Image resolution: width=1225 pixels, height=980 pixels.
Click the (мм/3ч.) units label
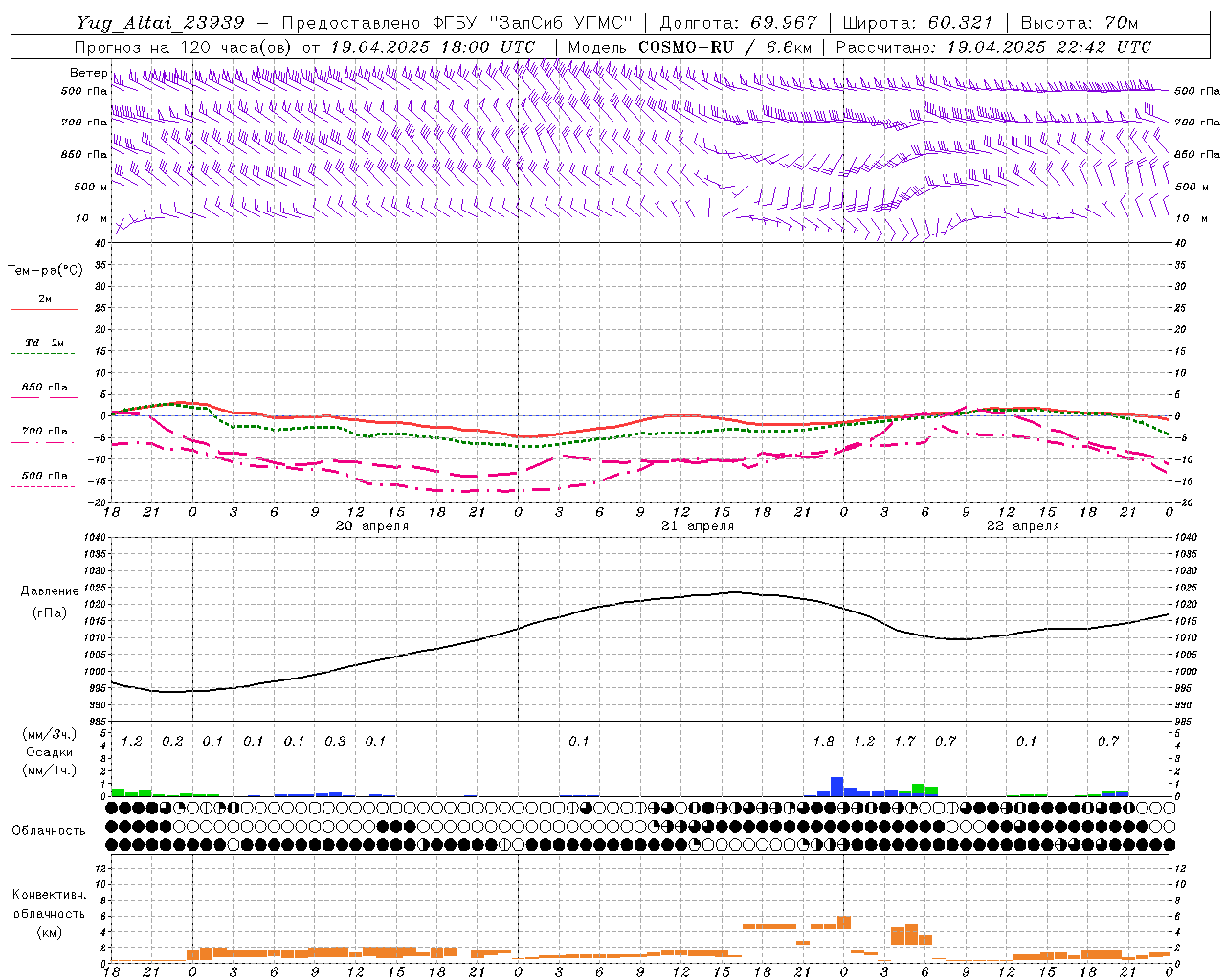50,735
